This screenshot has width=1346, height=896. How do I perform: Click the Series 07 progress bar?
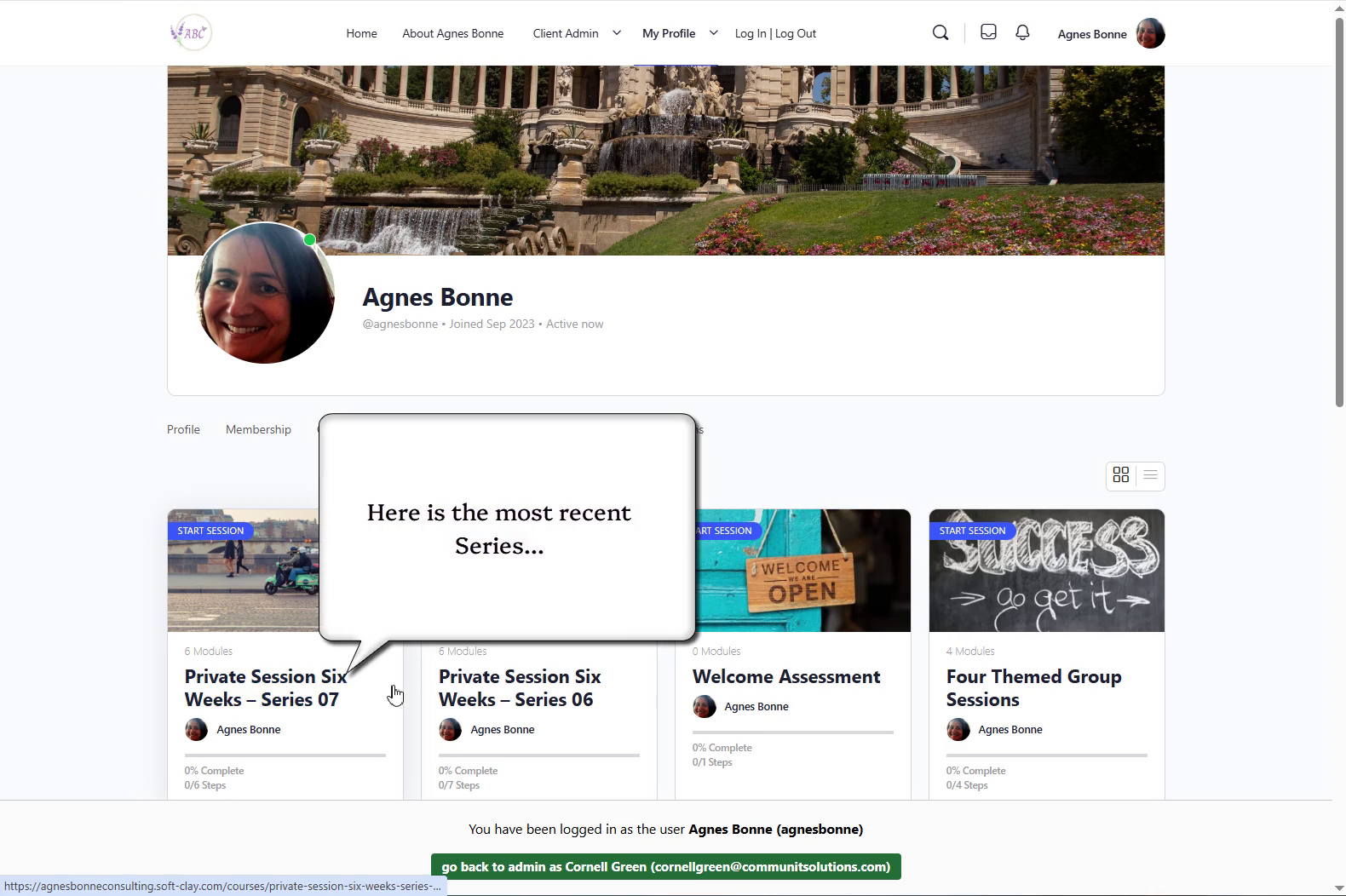(285, 755)
